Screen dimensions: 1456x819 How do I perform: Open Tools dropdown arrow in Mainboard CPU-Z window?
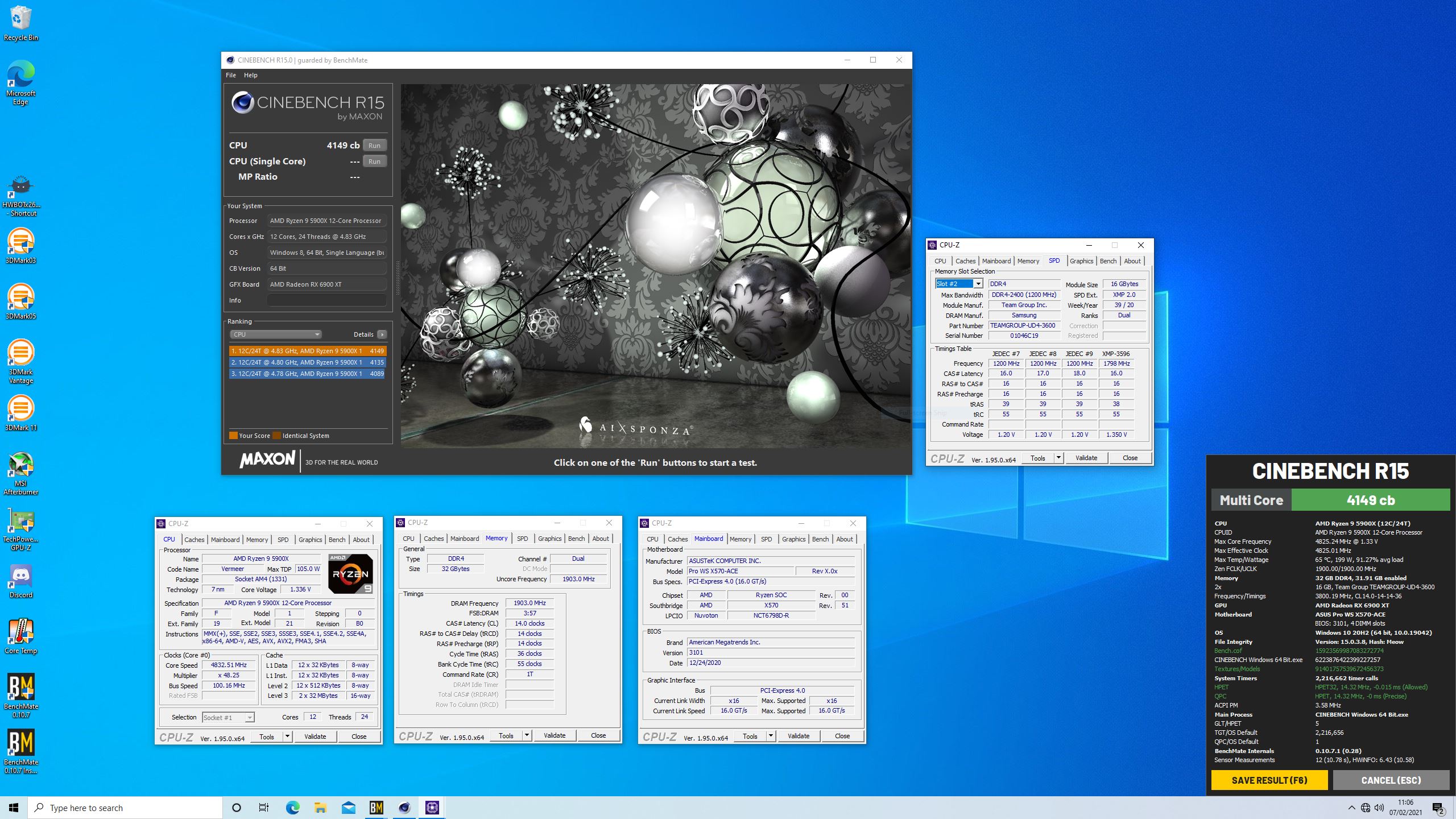(771, 736)
